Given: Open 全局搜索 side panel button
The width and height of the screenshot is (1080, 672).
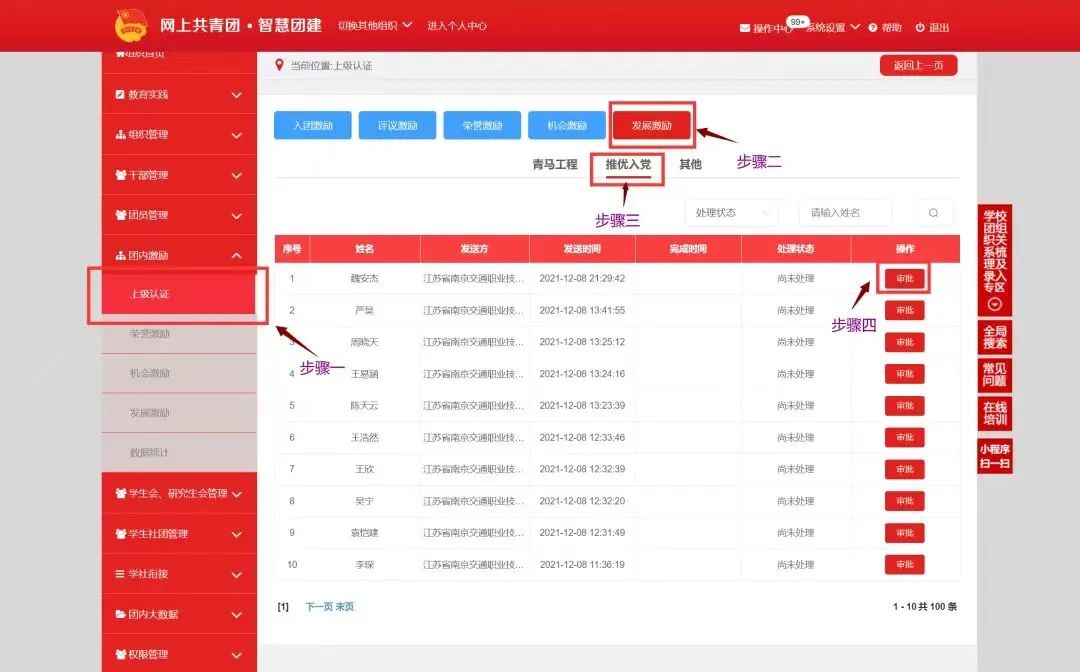Looking at the screenshot, I should click(x=995, y=337).
